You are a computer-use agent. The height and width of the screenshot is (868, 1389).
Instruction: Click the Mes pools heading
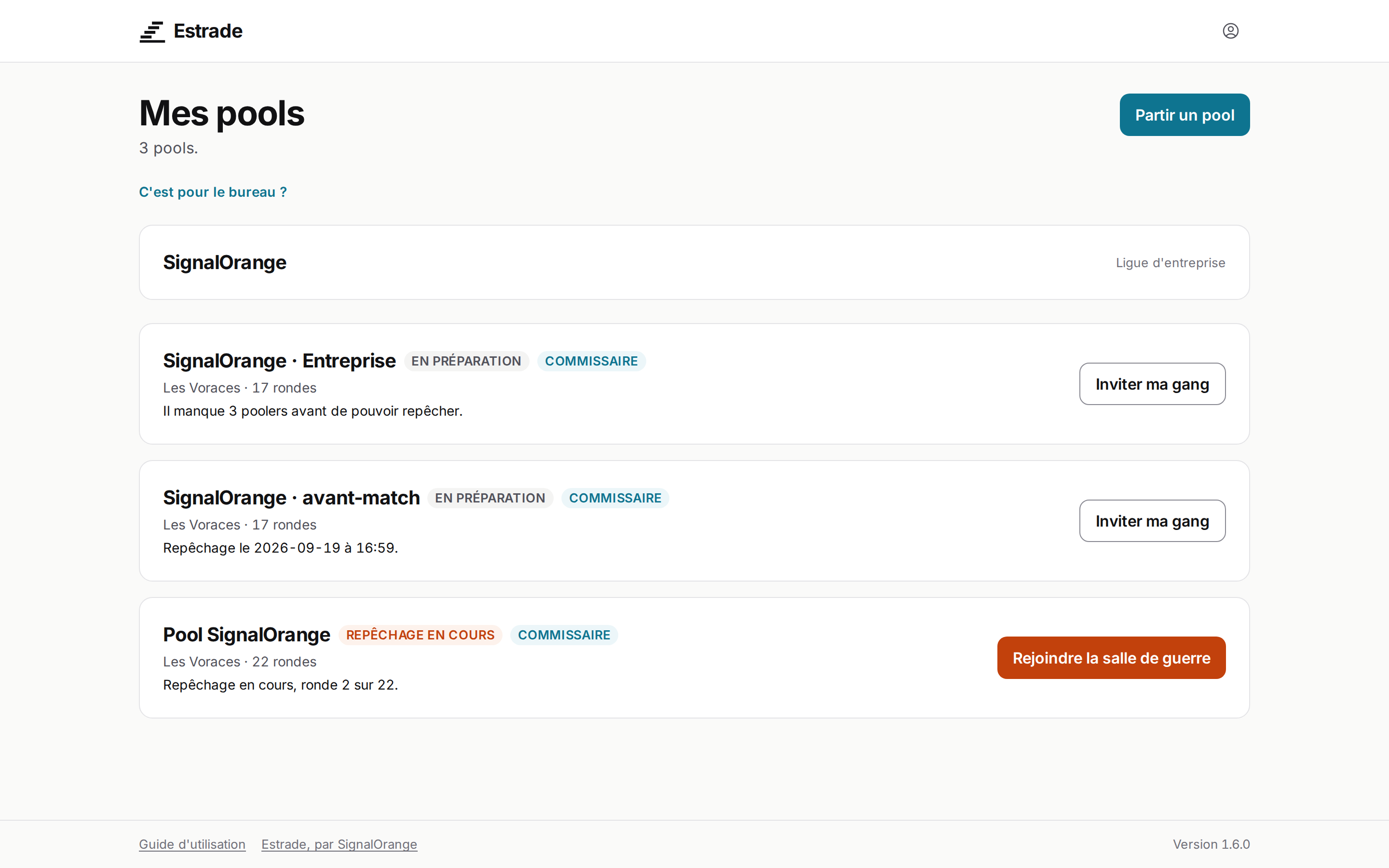coord(221,113)
